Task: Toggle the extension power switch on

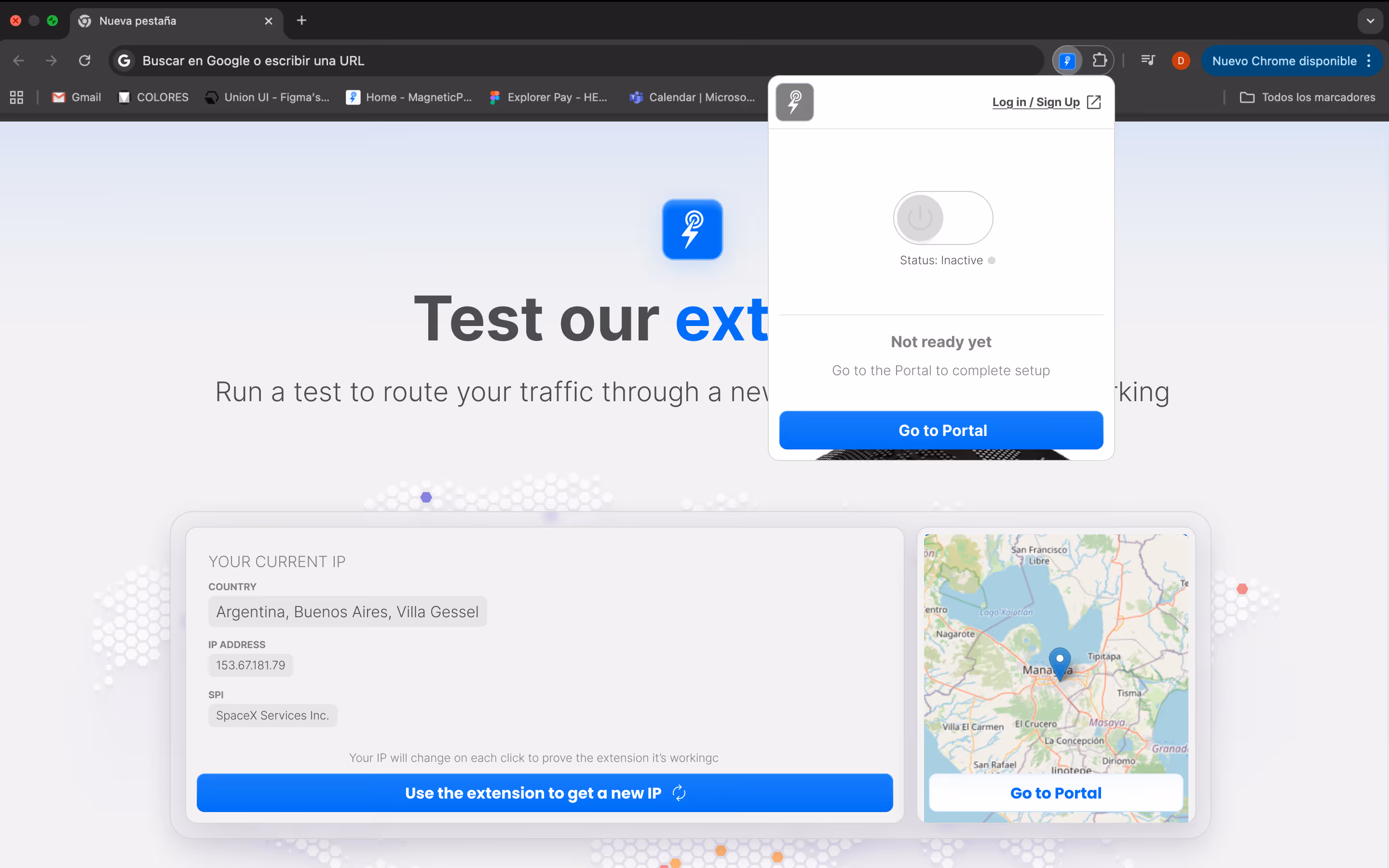Action: point(943,218)
